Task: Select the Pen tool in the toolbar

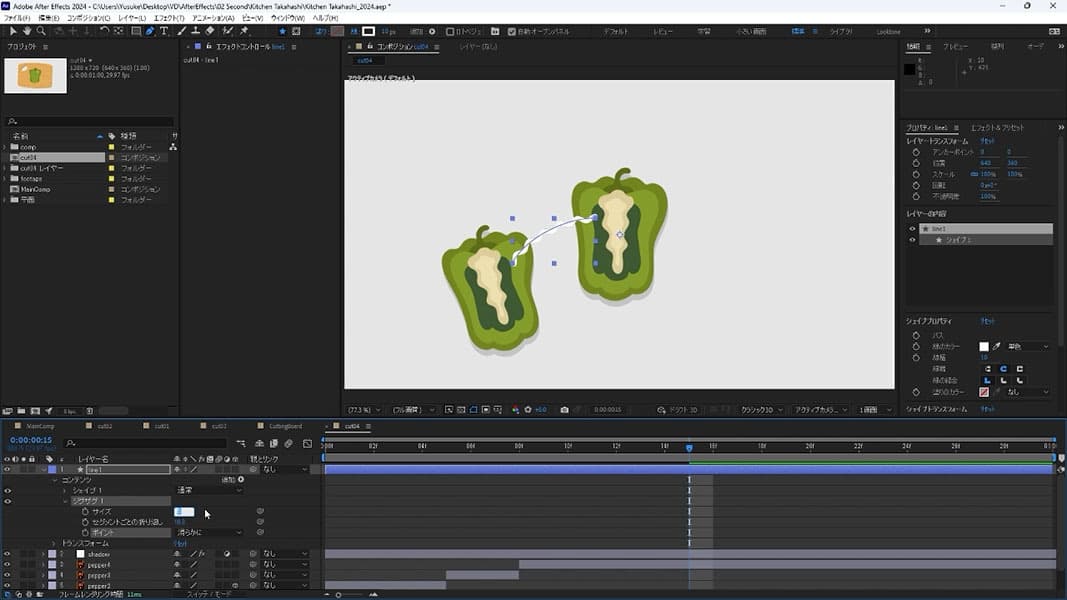Action: [150, 31]
